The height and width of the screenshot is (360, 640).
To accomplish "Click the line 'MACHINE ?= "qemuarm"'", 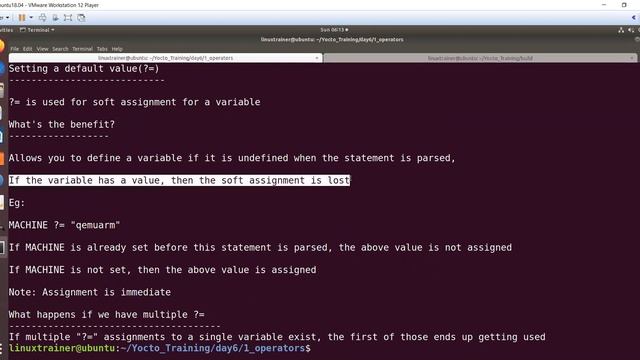I will click(64, 225).
